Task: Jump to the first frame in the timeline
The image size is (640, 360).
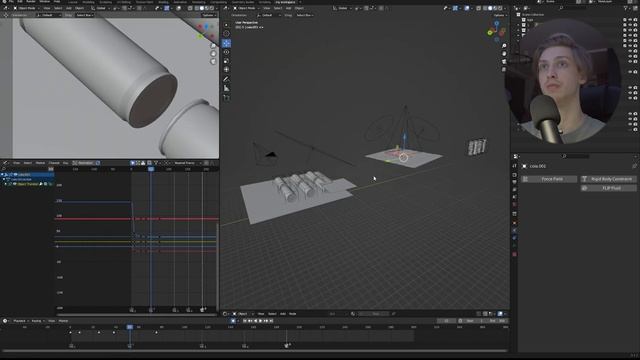Action: point(245,321)
